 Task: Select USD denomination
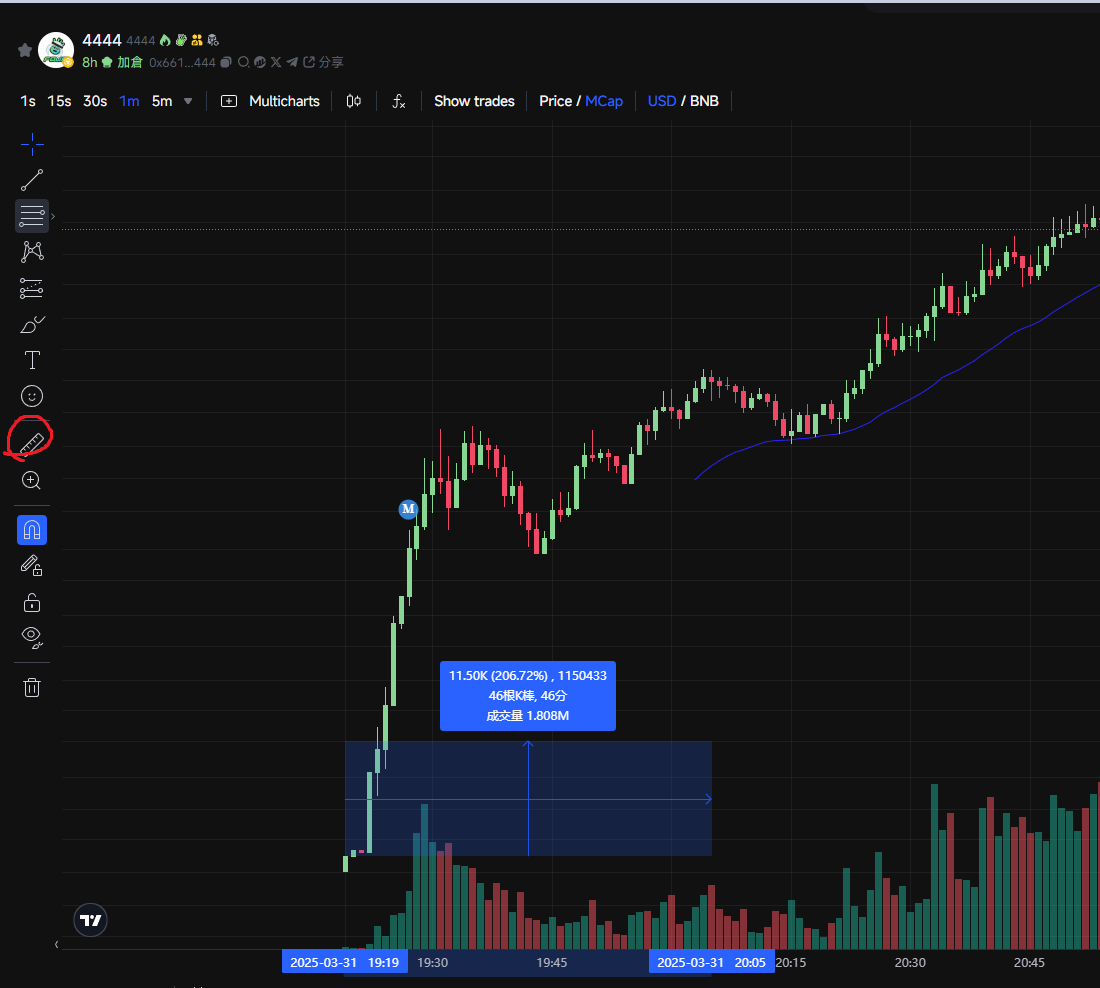click(662, 101)
